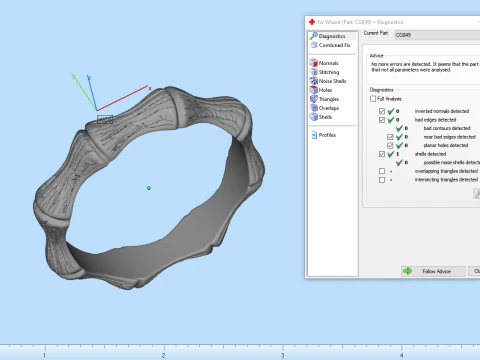Enable the intersecting triangles detected checkbox
Screen dimensions: 480x360
pos(382,180)
